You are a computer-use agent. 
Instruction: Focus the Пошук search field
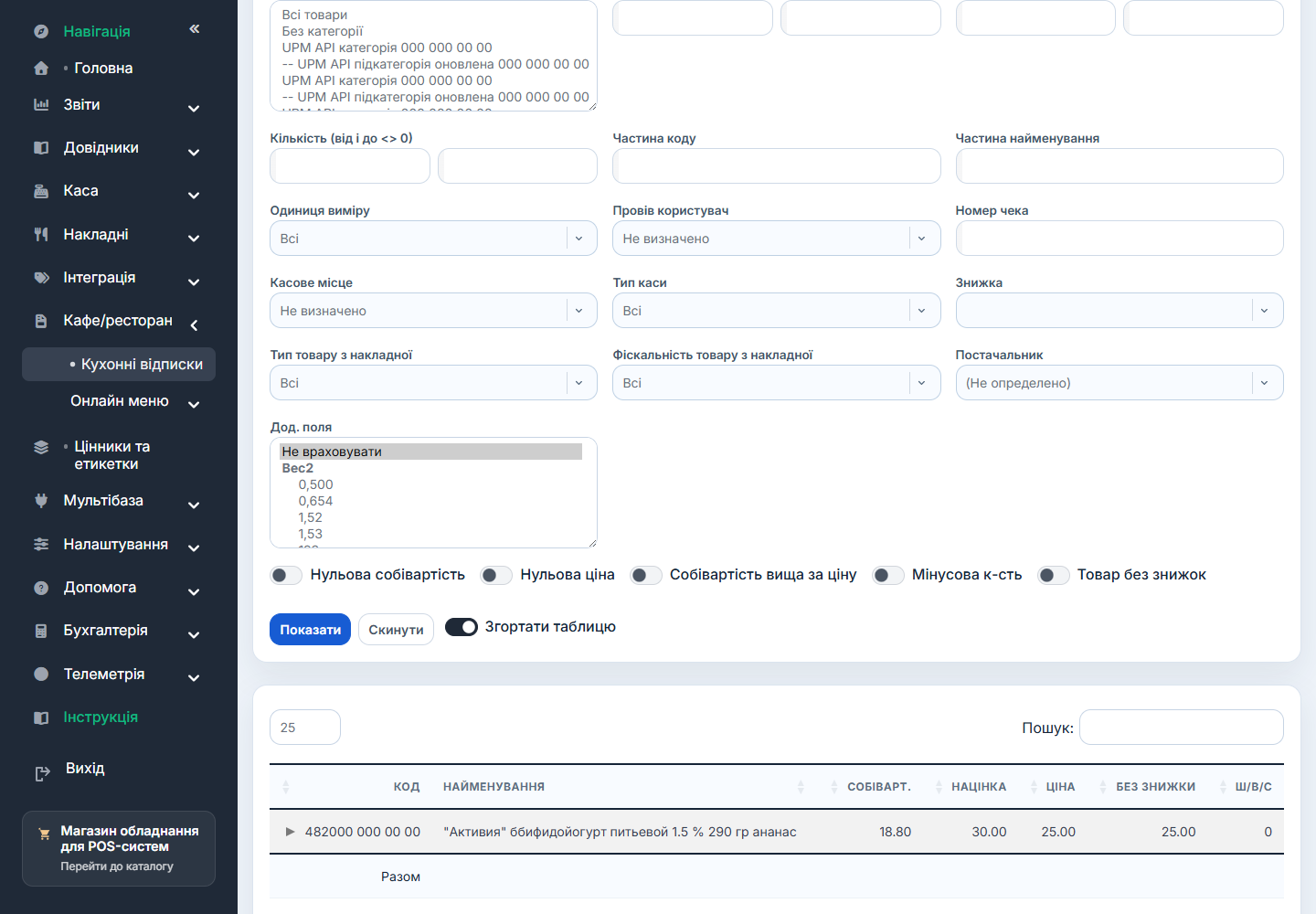click(1181, 728)
